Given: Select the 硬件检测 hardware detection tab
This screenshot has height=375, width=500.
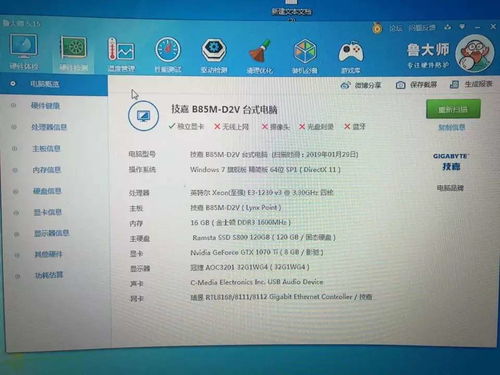Looking at the screenshot, I should pyautogui.click(x=73, y=53).
